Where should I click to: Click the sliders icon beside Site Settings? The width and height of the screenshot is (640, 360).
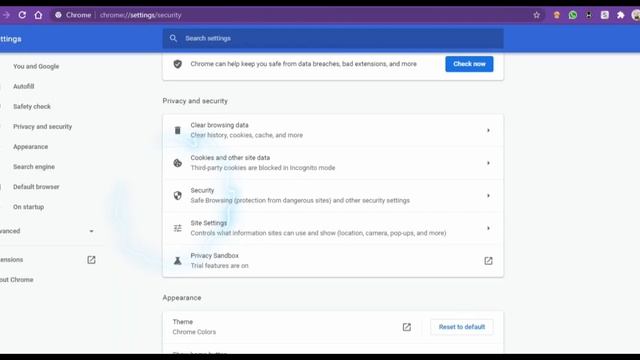(178, 228)
